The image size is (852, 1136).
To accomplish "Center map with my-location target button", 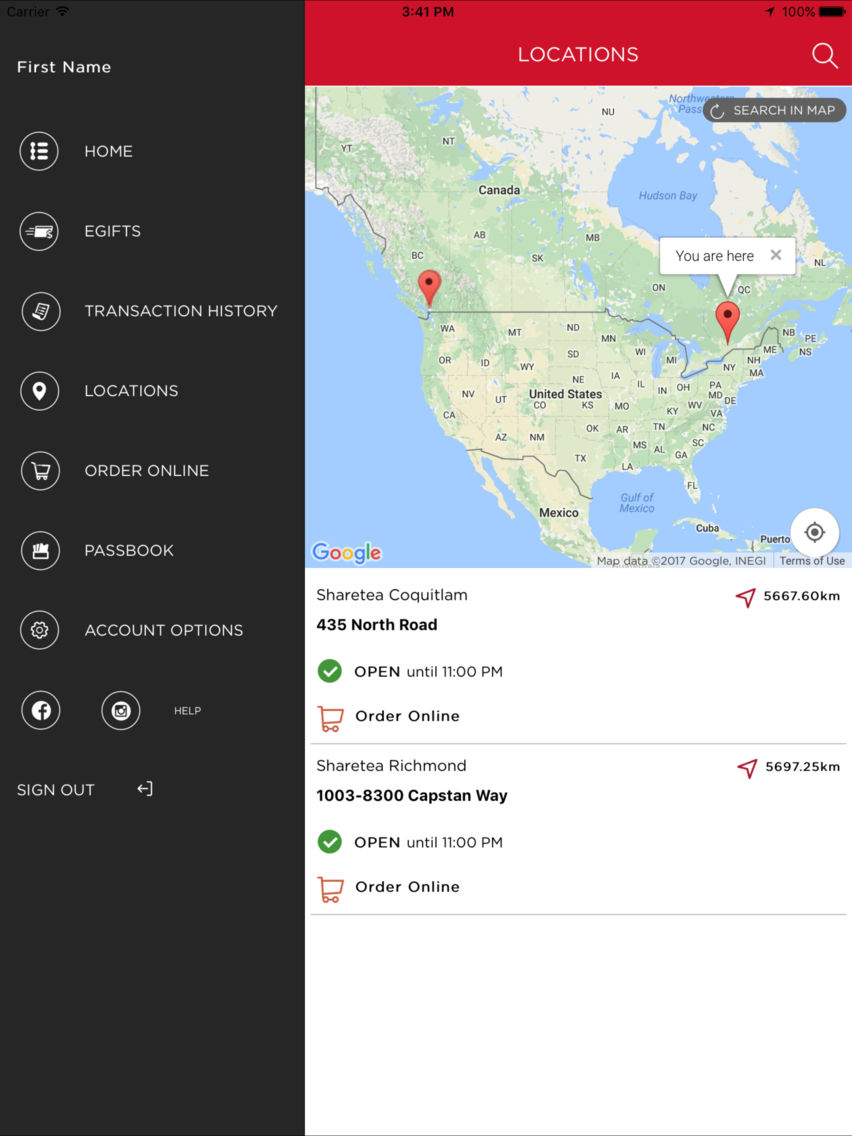I will pos(814,532).
